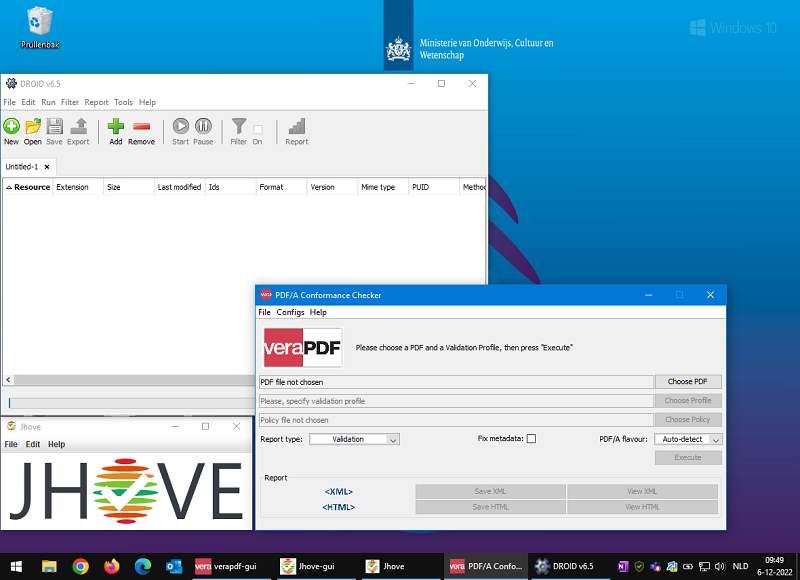
Task: Start identification with the Start icon
Action: click(181, 131)
